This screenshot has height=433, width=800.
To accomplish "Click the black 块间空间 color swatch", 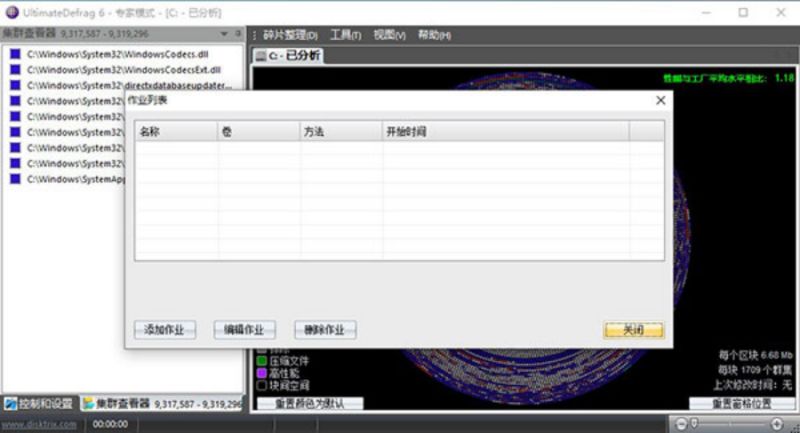I will pyautogui.click(x=262, y=386).
